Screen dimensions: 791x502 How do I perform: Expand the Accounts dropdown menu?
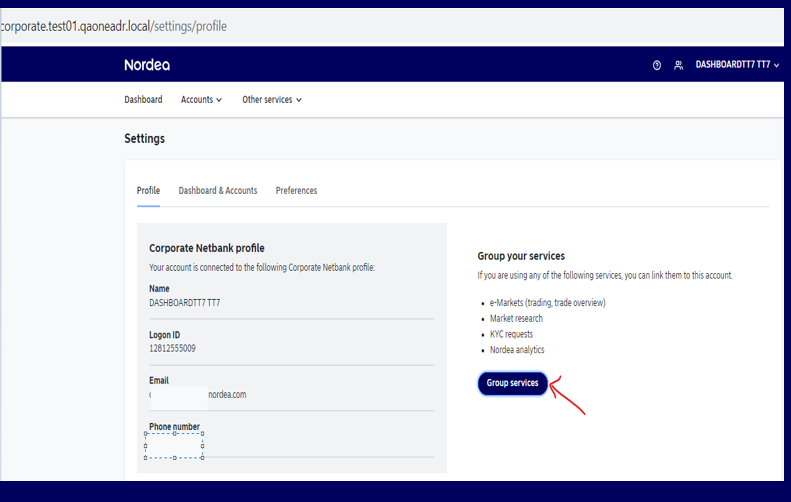(x=201, y=99)
